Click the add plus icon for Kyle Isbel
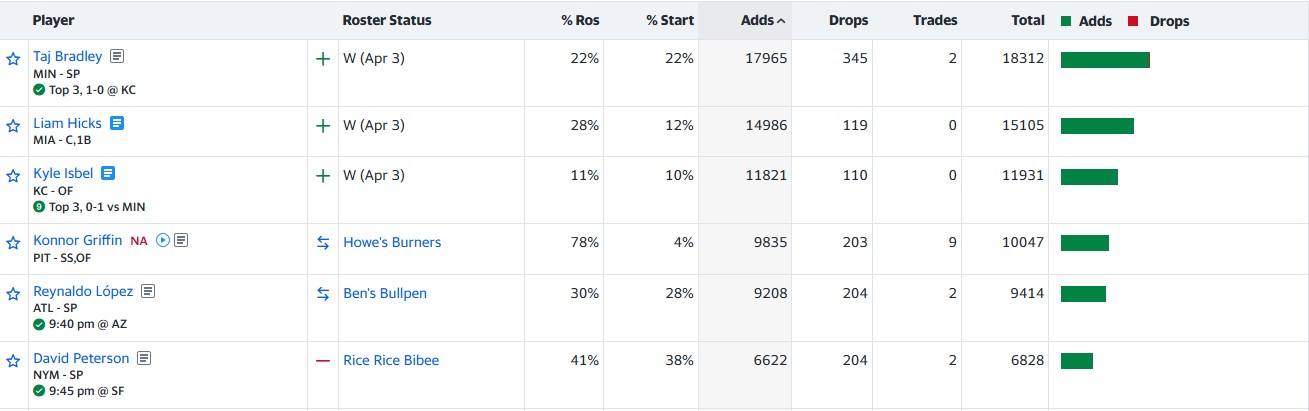 [x=322, y=176]
